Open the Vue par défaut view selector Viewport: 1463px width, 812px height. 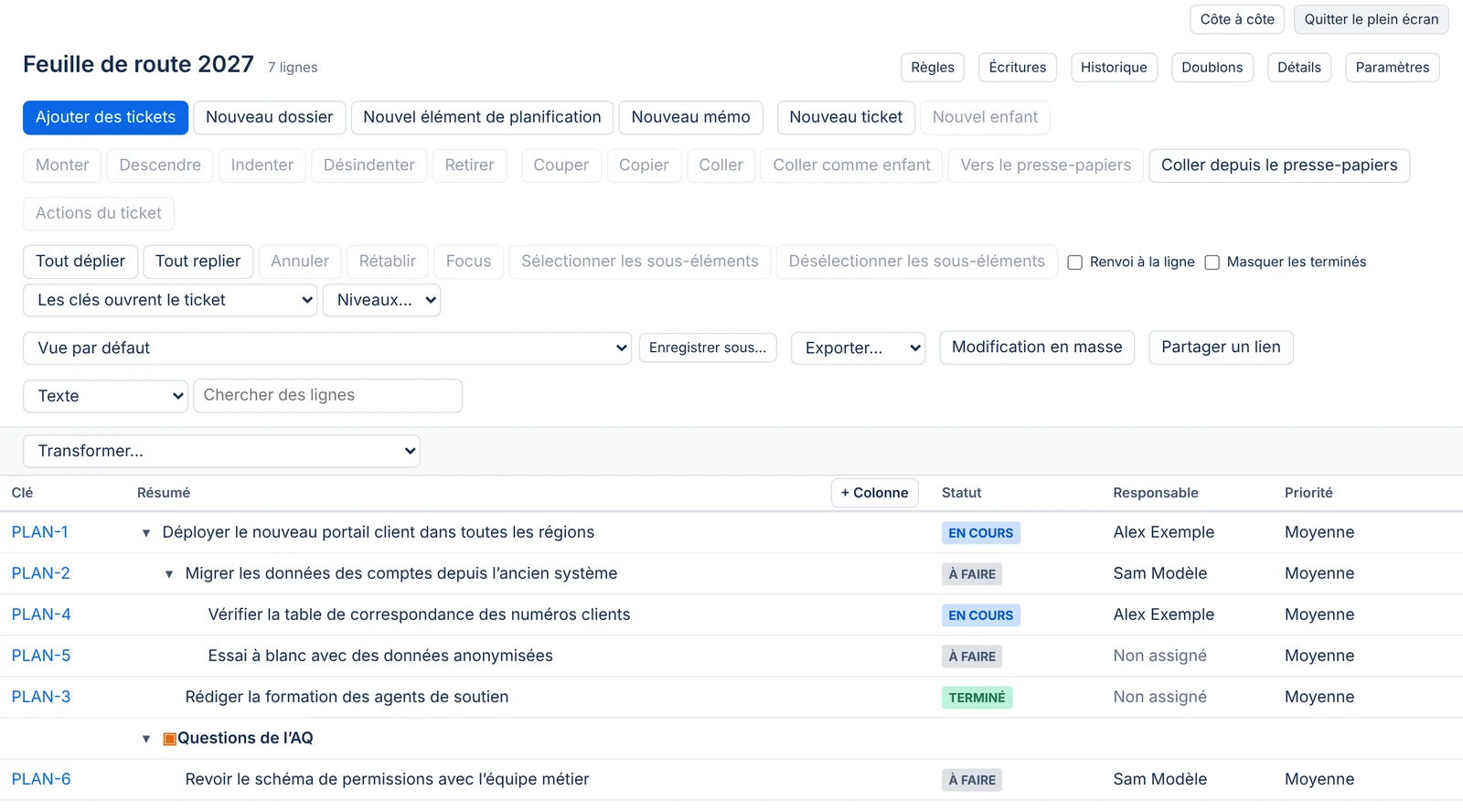327,347
